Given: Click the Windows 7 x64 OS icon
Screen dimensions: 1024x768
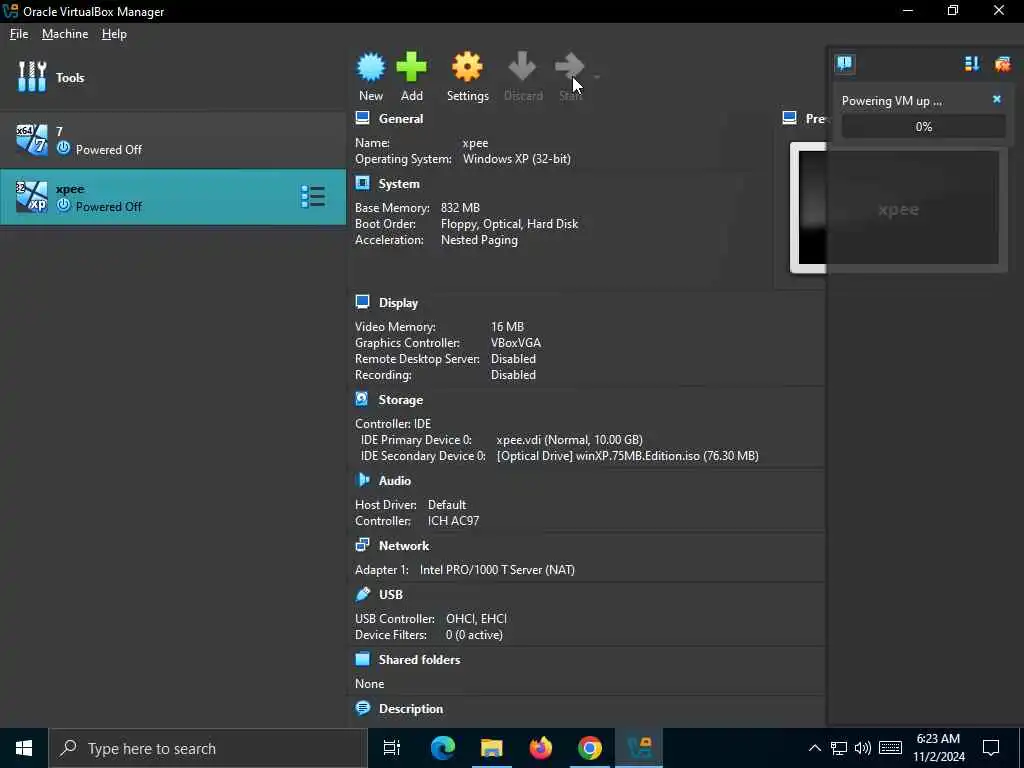Looking at the screenshot, I should (x=31, y=140).
